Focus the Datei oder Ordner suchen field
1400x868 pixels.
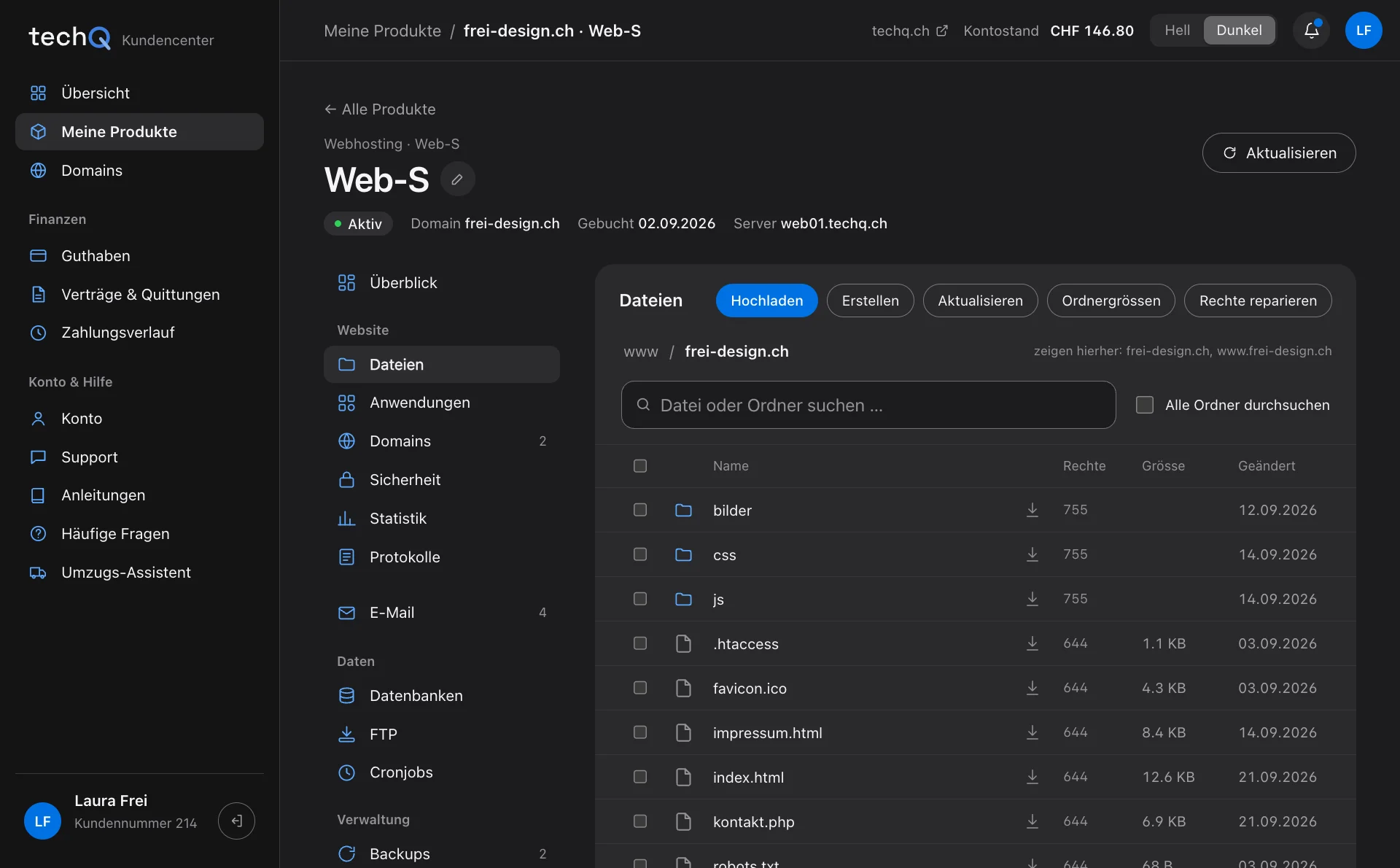click(868, 405)
